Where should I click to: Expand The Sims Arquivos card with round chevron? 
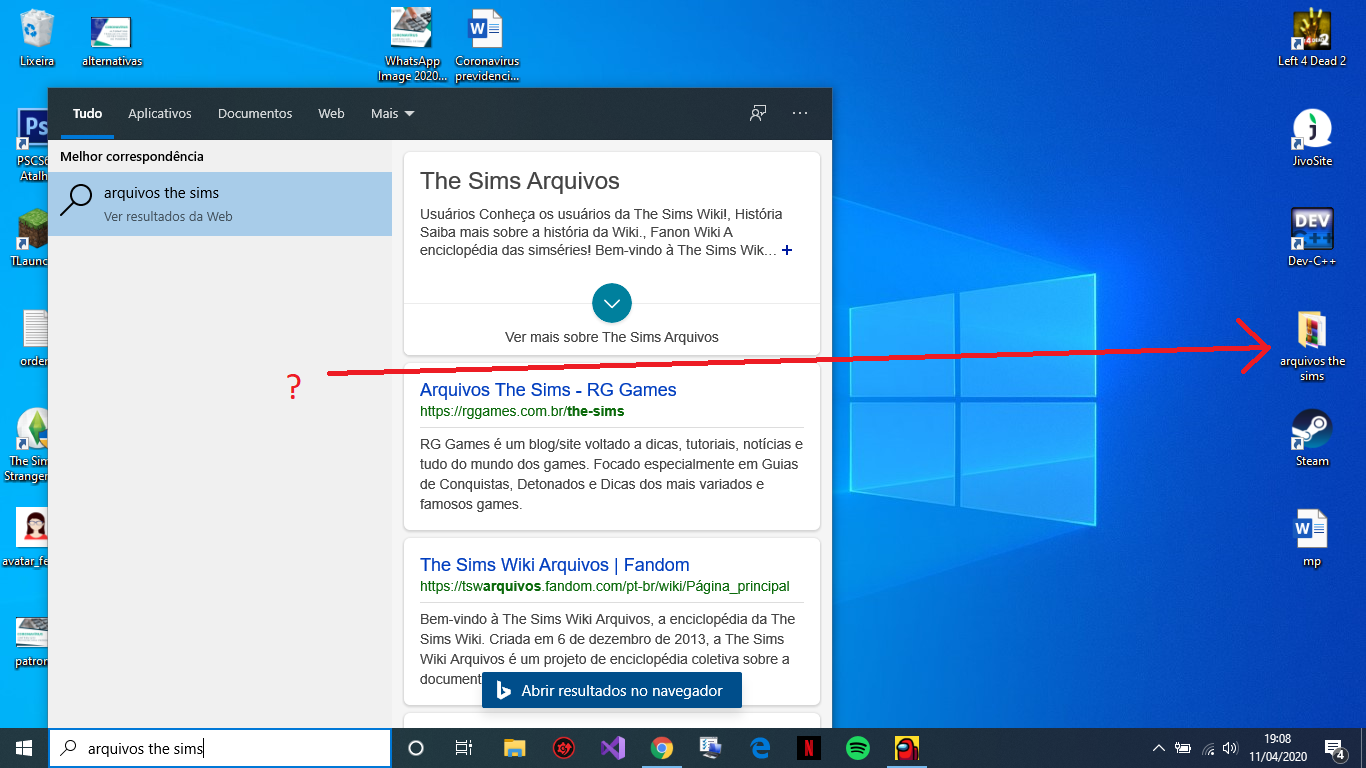(x=612, y=303)
